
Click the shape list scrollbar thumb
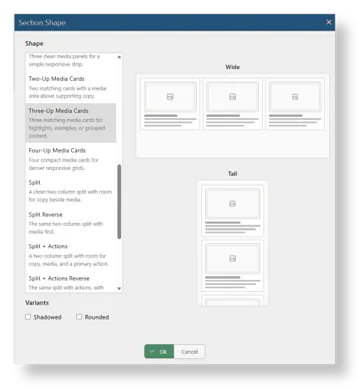(119, 201)
